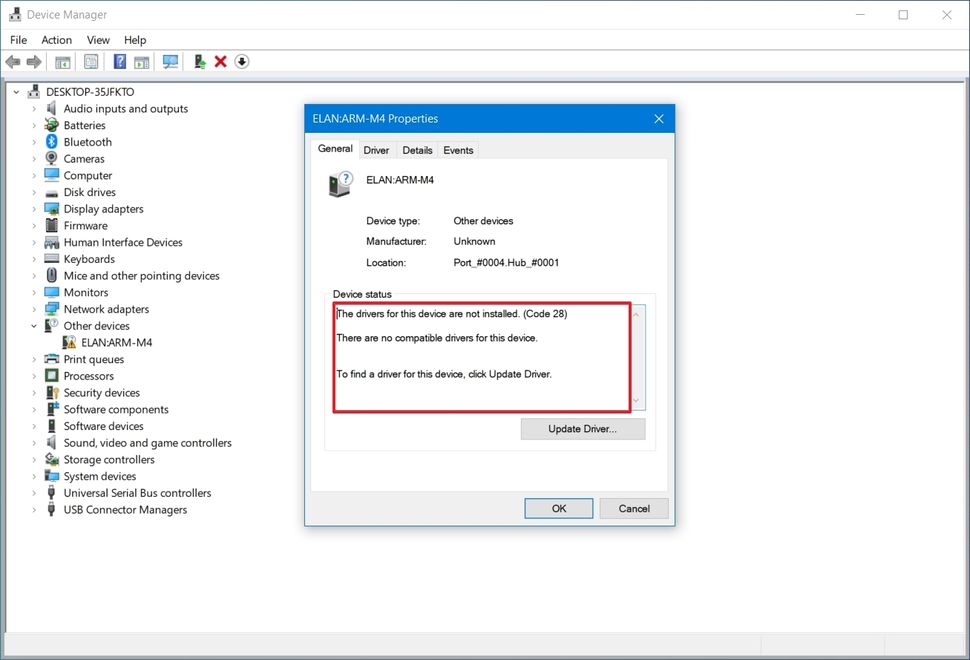This screenshot has height=660, width=970.
Task: Open the Action menu
Action: (56, 40)
